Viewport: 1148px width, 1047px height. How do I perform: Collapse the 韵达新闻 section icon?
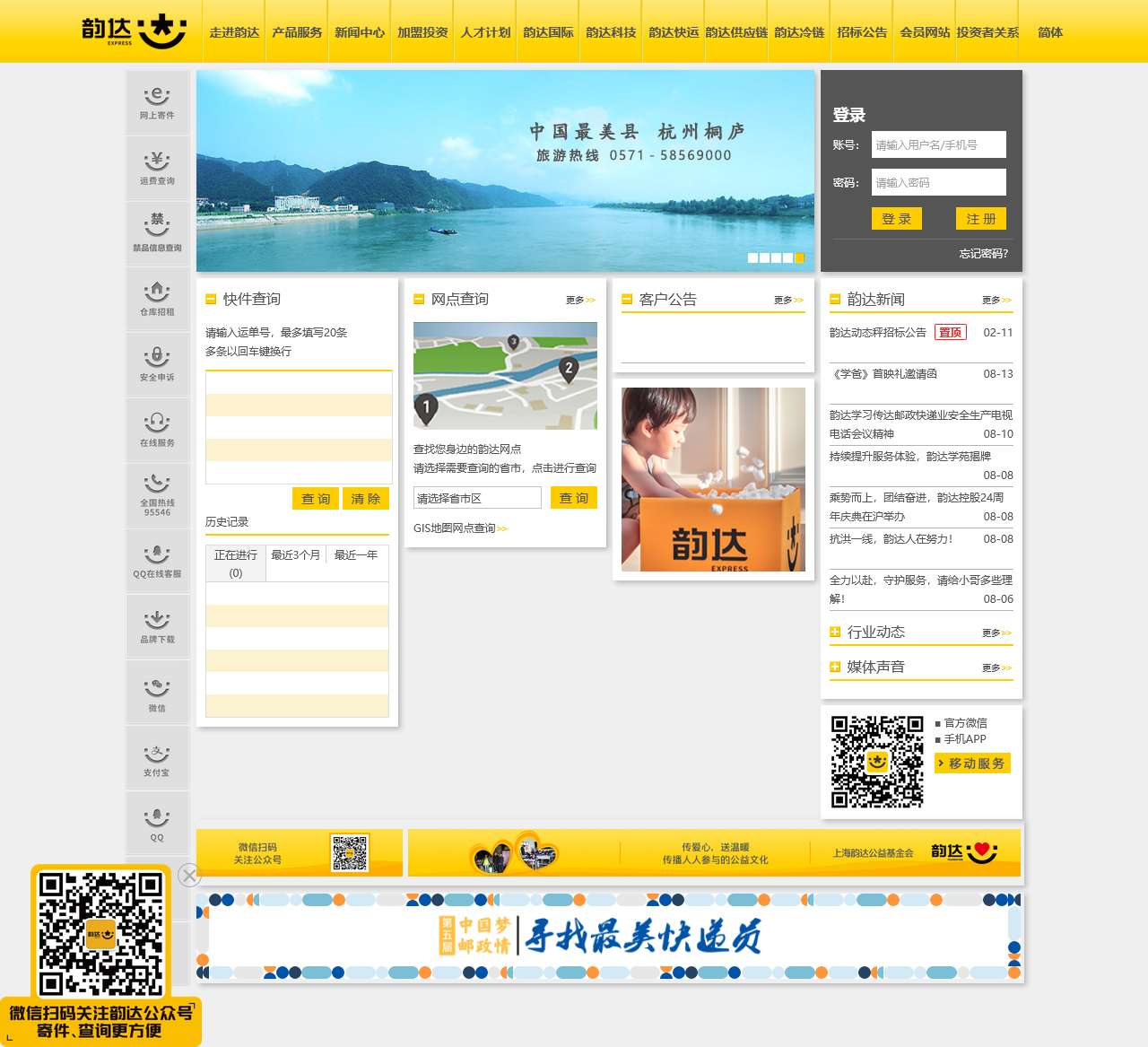pos(835,300)
